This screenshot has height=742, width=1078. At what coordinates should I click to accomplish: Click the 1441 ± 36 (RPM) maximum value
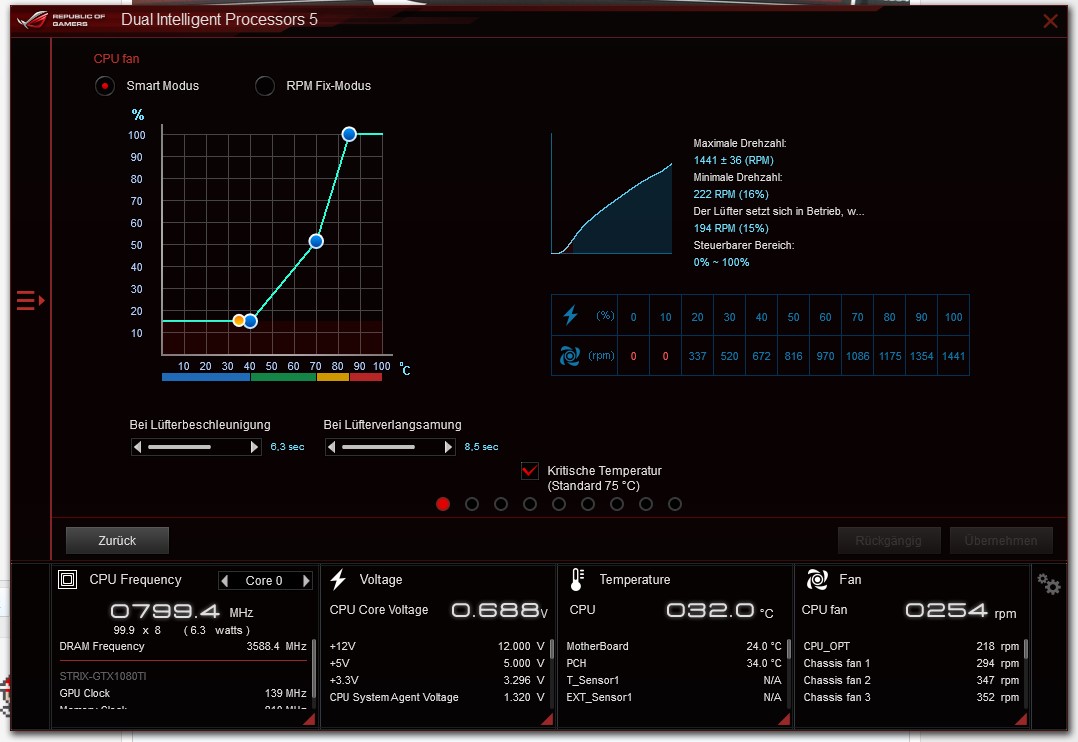(x=734, y=160)
